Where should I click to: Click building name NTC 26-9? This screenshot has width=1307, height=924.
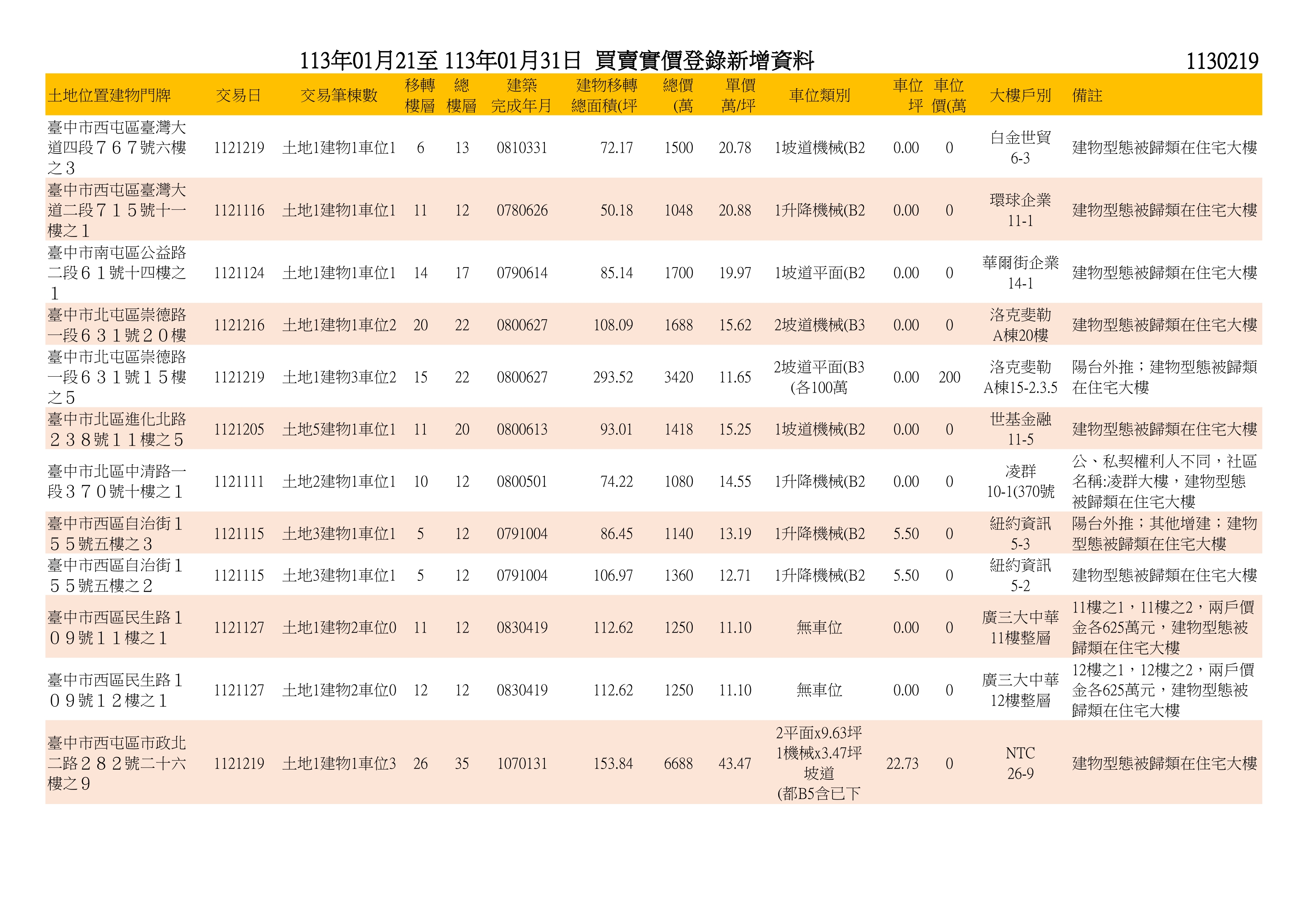1020,763
